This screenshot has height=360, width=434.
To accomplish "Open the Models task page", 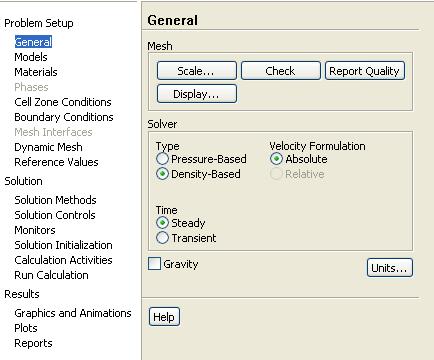I will [x=31, y=57].
